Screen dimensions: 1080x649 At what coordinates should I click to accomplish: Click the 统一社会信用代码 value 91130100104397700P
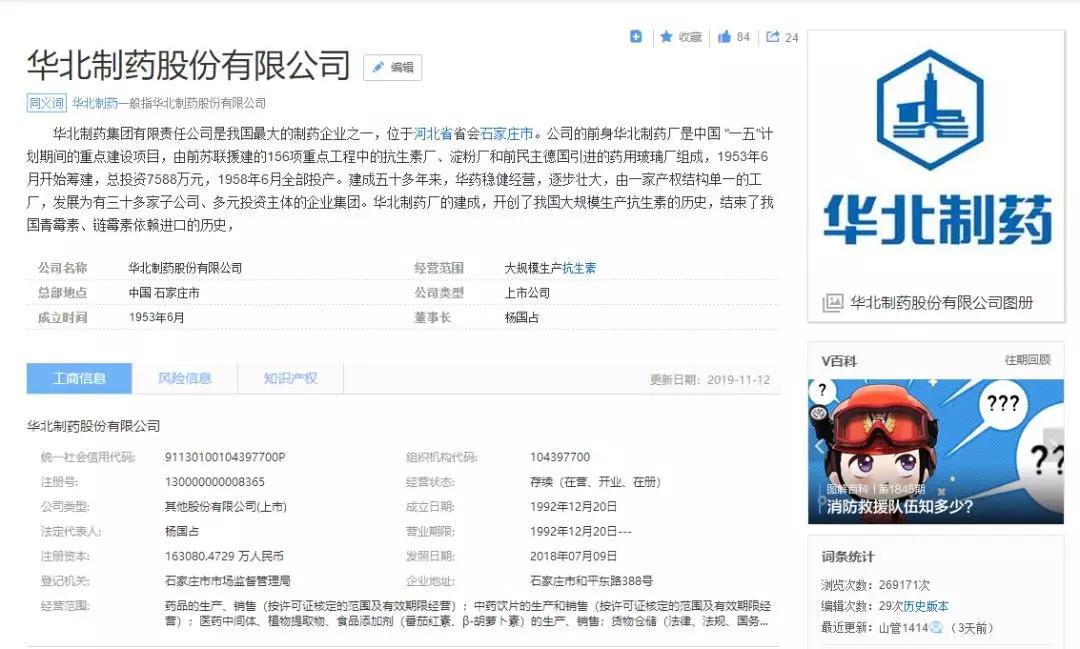pyautogui.click(x=225, y=457)
